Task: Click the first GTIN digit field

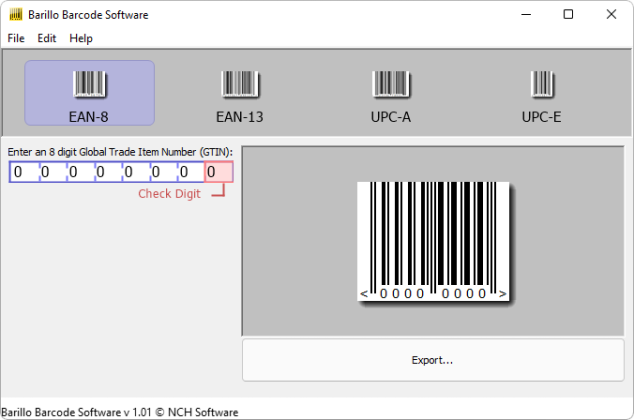Action: click(x=25, y=172)
